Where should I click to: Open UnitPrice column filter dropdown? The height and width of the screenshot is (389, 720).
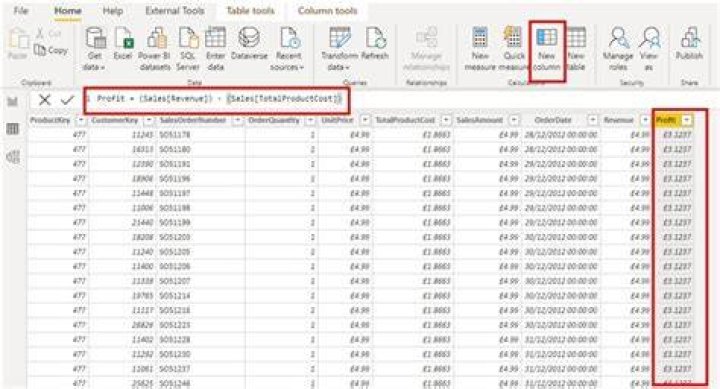365,120
